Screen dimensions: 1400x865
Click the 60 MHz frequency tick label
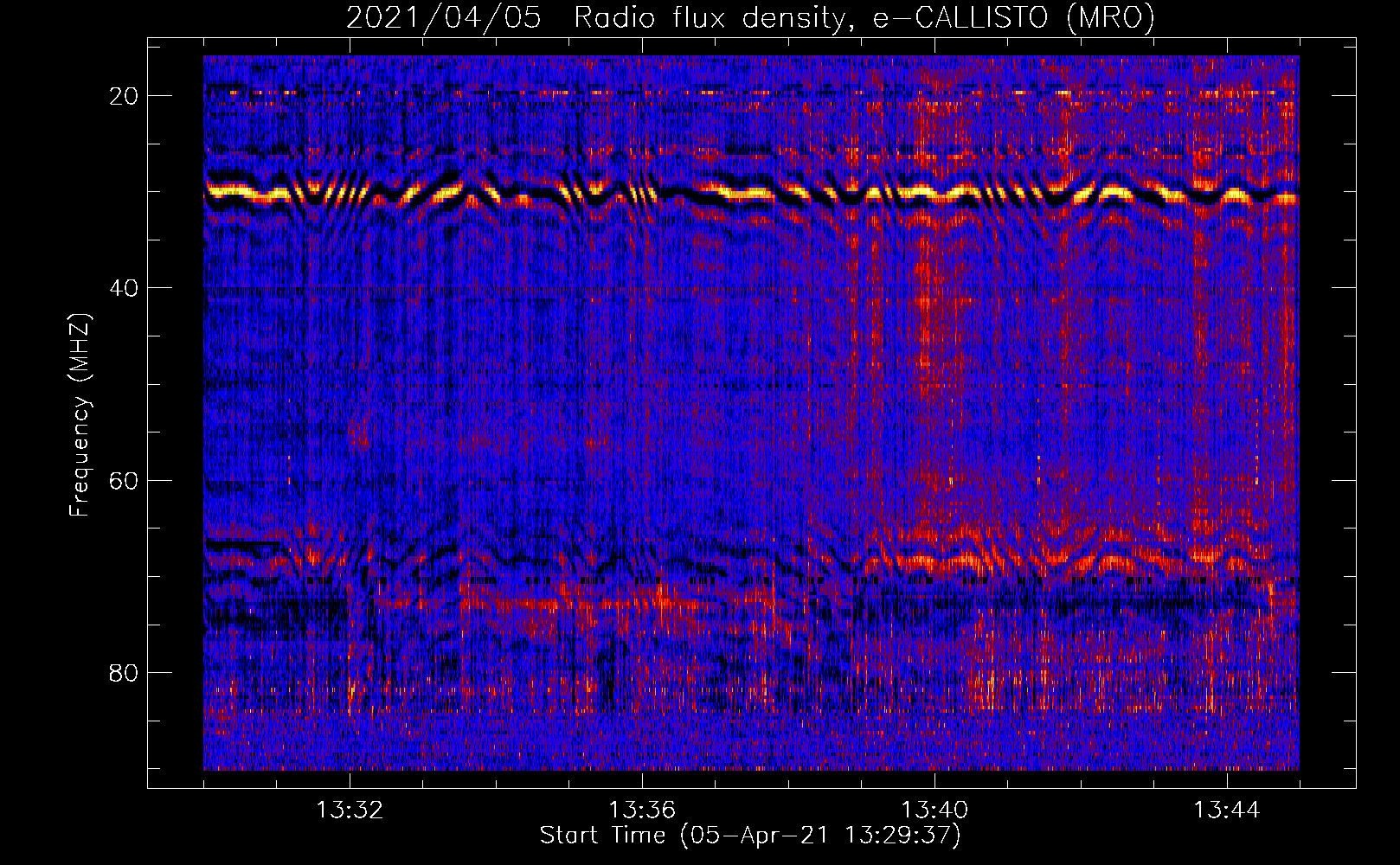[125, 480]
